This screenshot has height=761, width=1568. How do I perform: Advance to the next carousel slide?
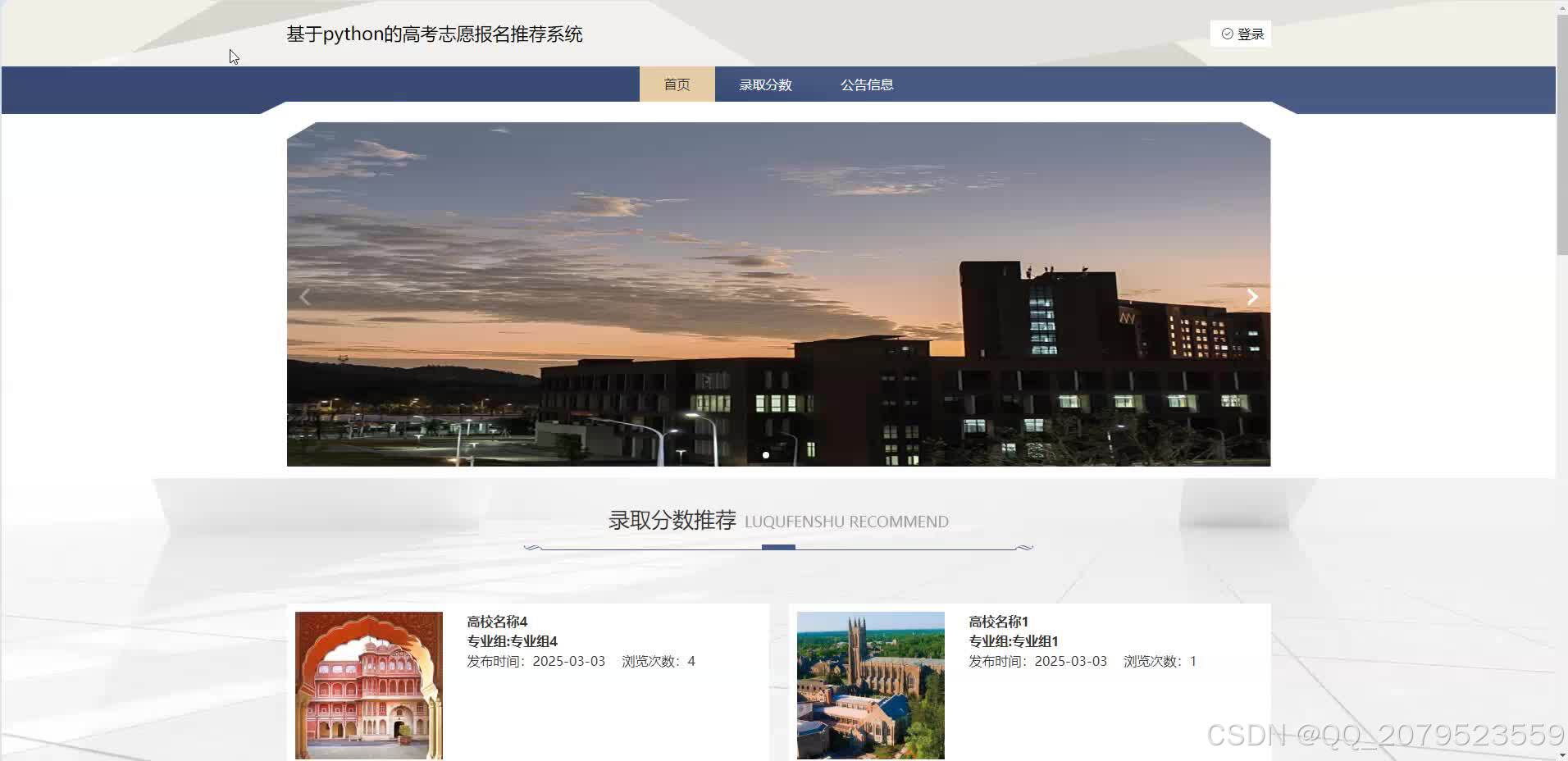(x=1252, y=297)
